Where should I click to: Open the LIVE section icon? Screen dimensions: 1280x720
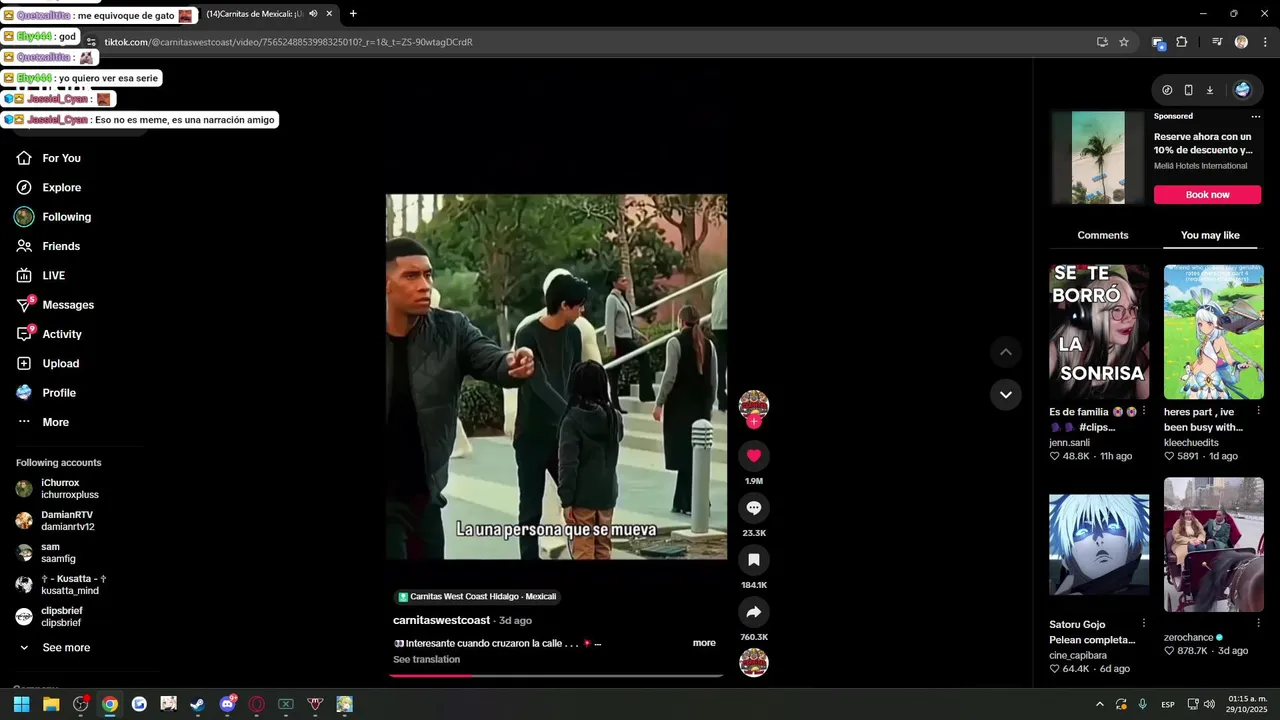coord(24,276)
